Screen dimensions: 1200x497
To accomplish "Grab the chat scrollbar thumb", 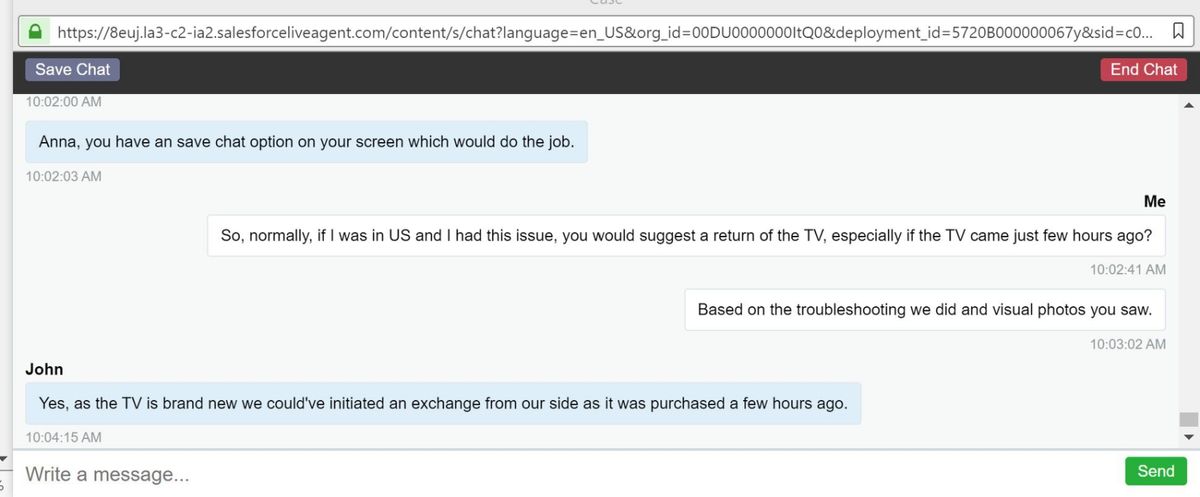I will (x=1189, y=419).
